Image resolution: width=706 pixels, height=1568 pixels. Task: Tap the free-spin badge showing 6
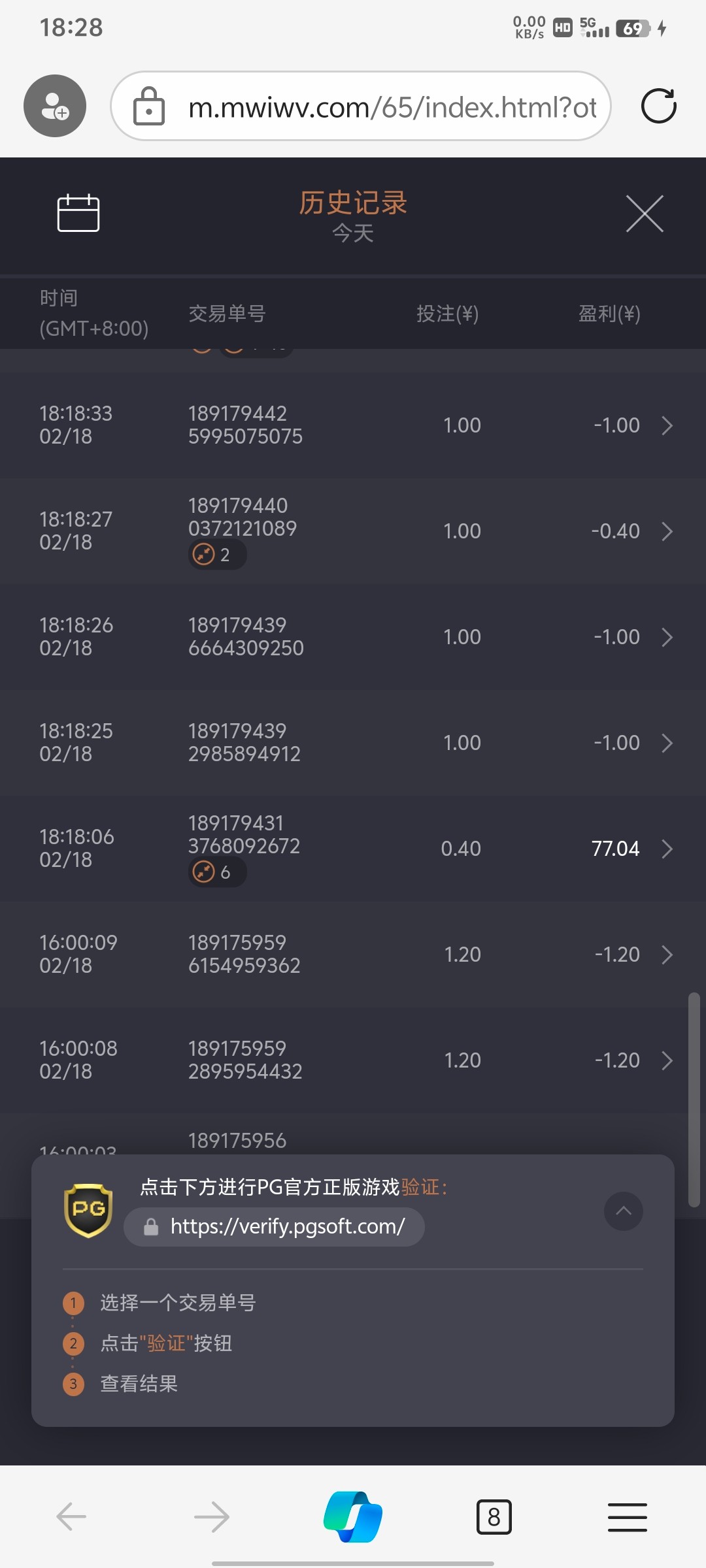coord(217,872)
